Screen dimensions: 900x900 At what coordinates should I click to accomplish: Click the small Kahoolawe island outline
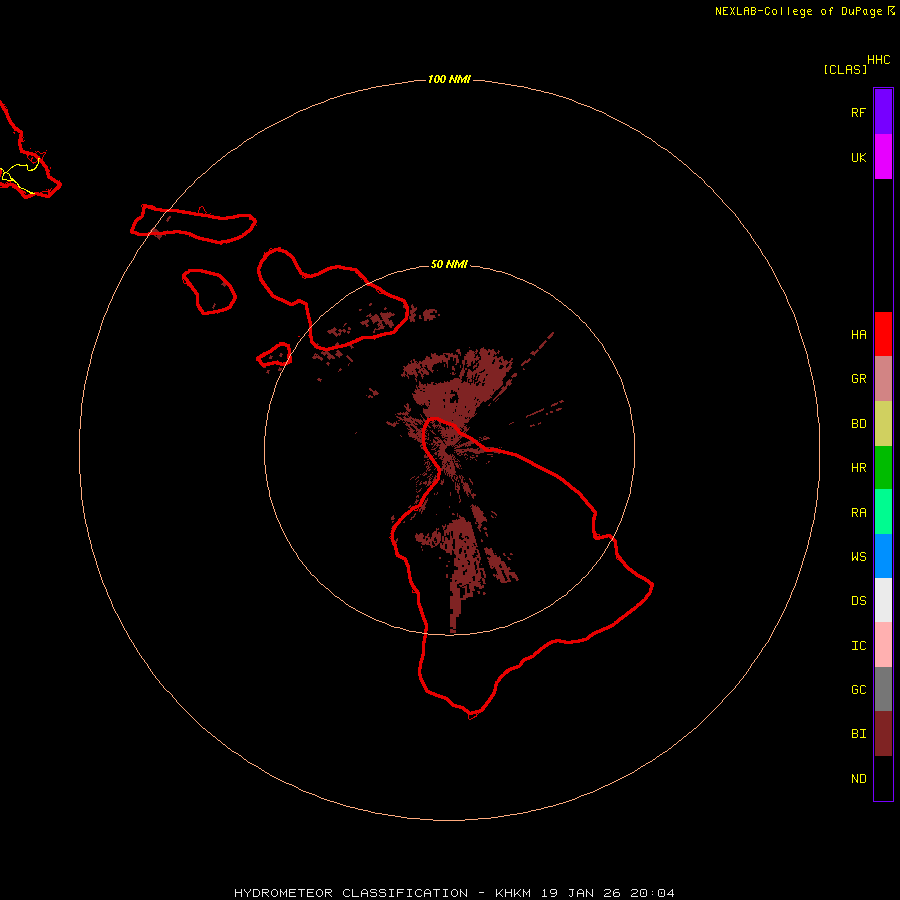click(x=274, y=355)
